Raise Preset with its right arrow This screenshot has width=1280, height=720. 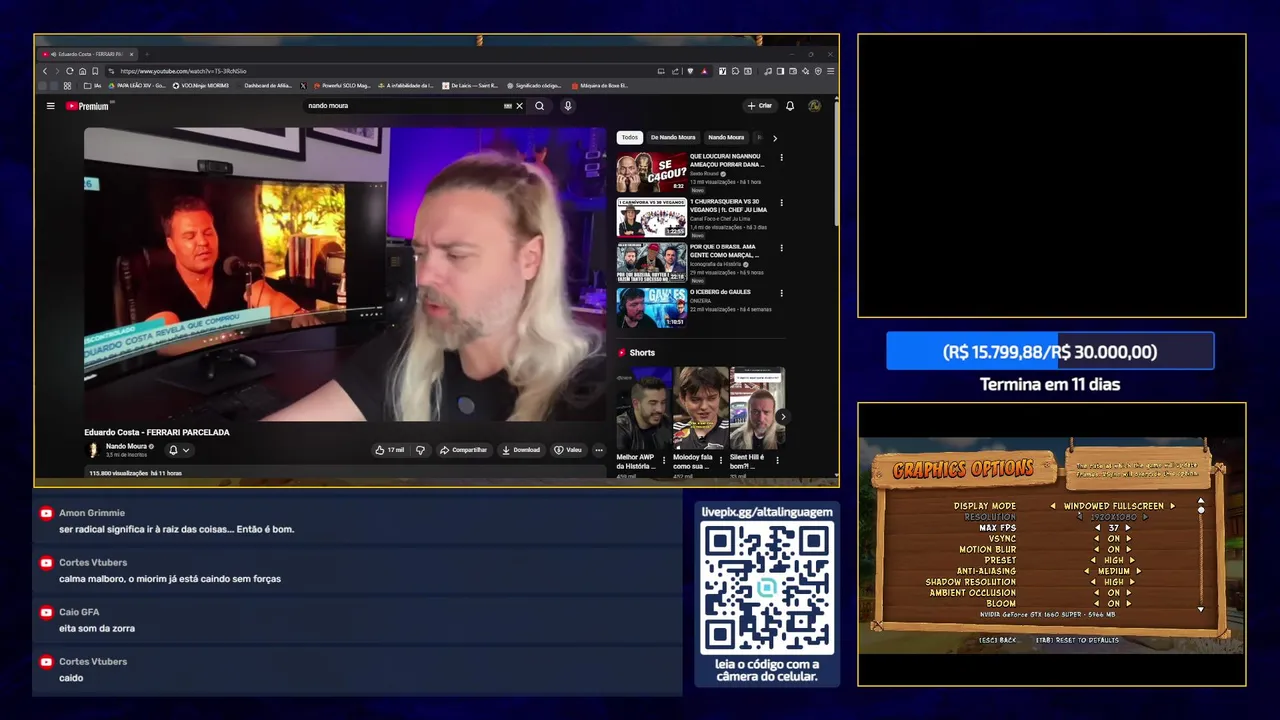click(x=1132, y=560)
